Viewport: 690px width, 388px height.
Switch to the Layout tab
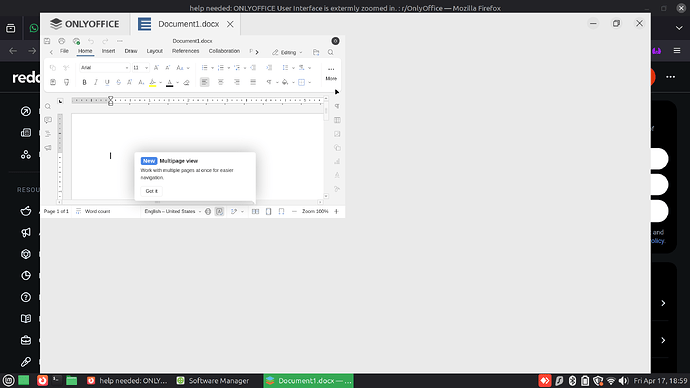pos(154,51)
